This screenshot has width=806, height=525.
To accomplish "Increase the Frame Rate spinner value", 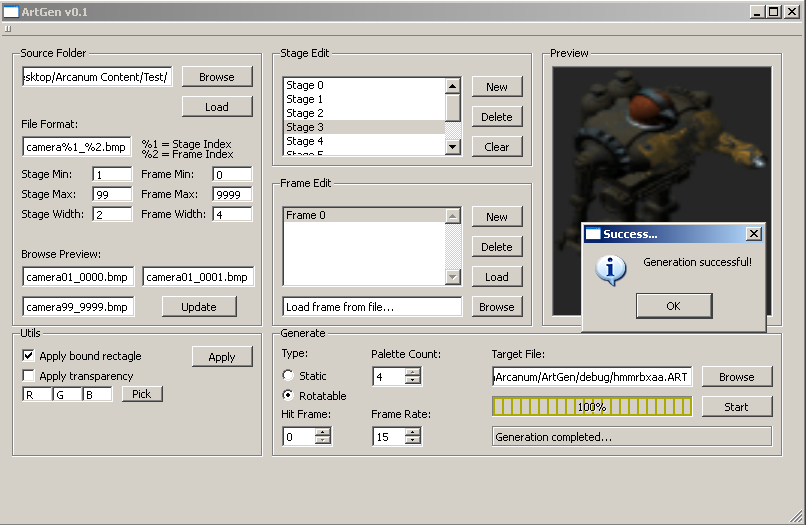I will click(x=413, y=432).
